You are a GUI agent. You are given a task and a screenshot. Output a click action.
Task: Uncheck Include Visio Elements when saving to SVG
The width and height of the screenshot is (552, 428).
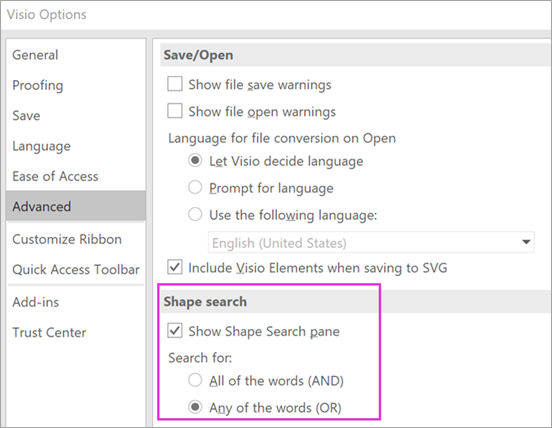pyautogui.click(x=175, y=267)
